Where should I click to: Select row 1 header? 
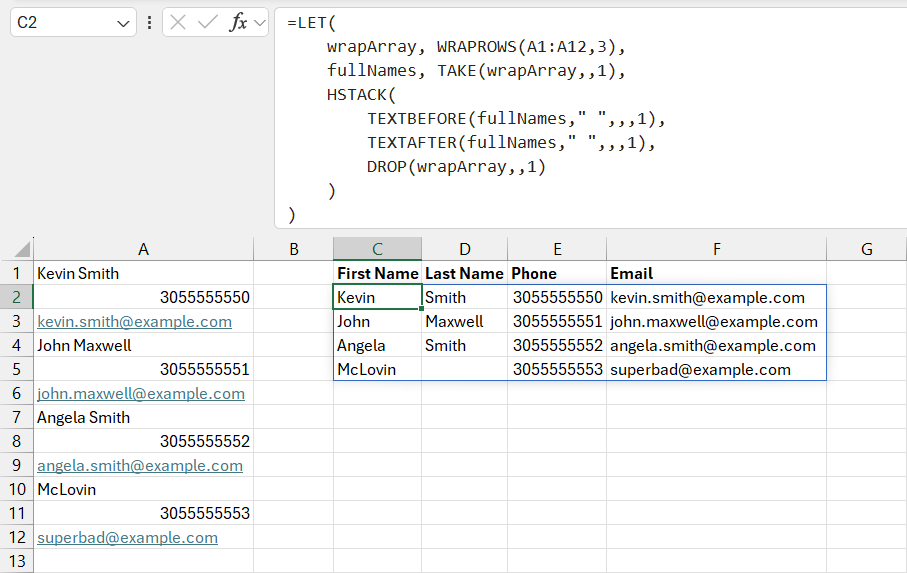pos(16,273)
